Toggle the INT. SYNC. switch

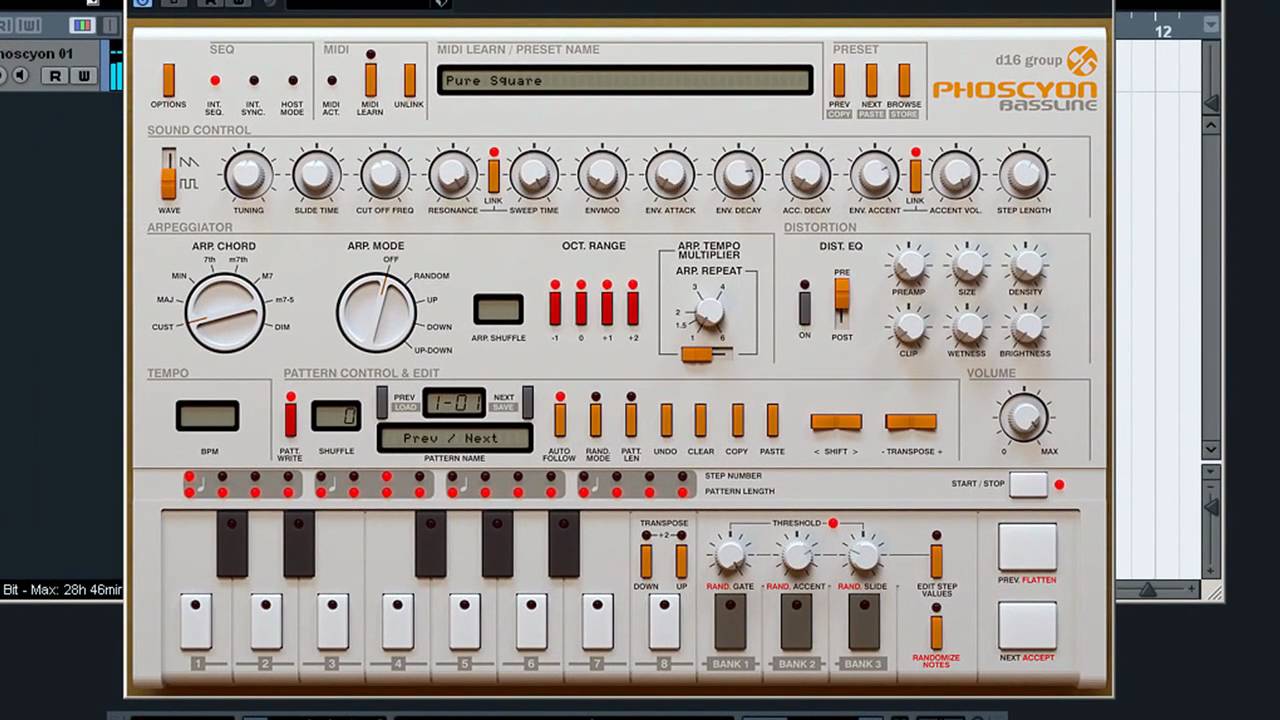(253, 80)
